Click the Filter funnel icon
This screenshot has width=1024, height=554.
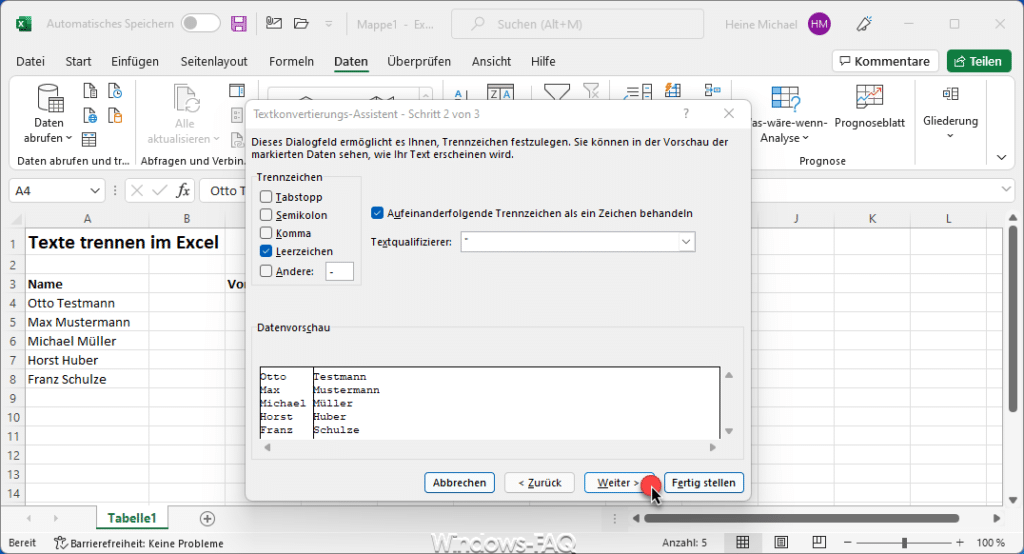tap(556, 92)
